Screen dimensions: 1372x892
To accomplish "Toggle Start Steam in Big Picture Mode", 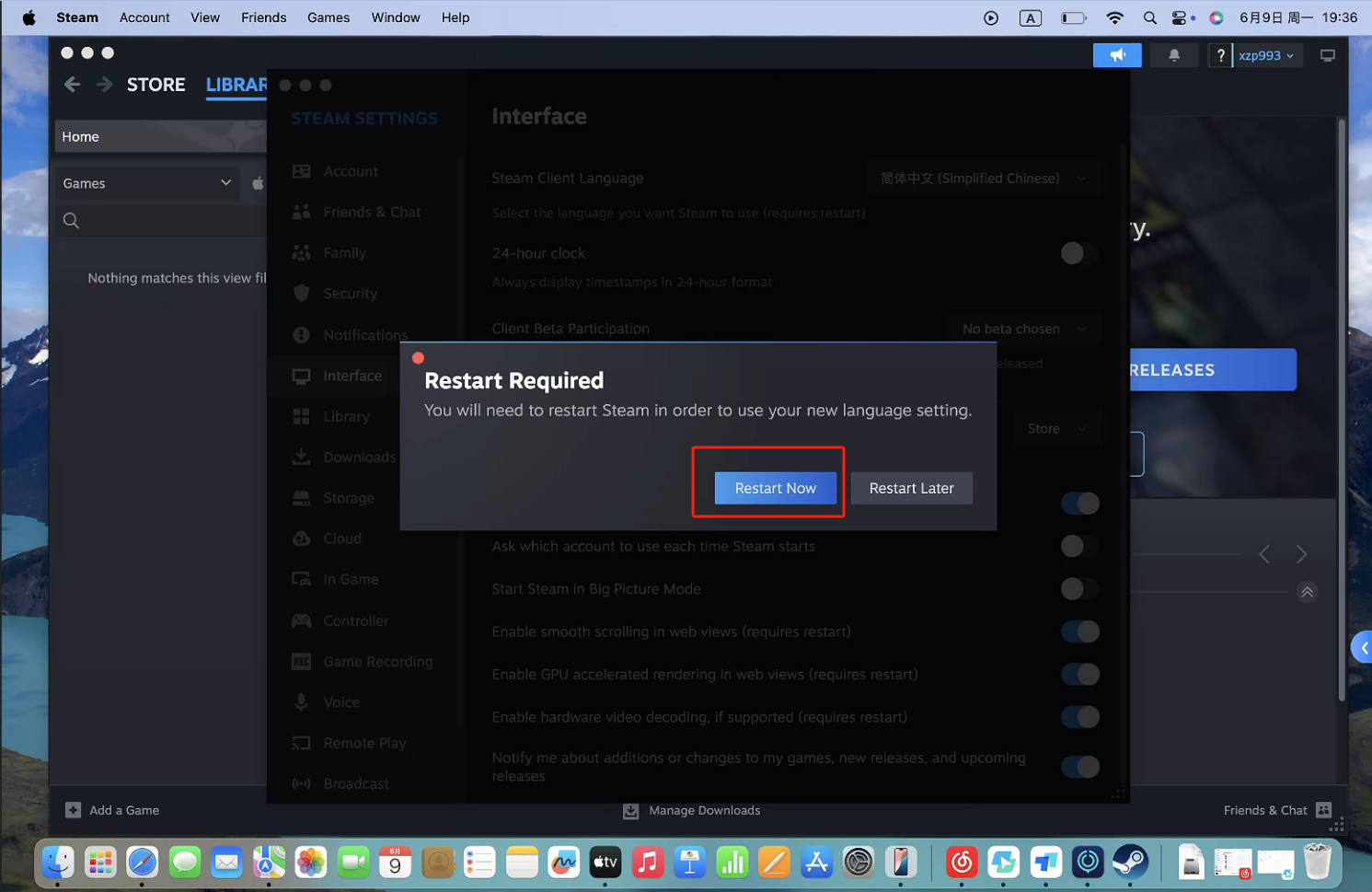I will click(1079, 588).
